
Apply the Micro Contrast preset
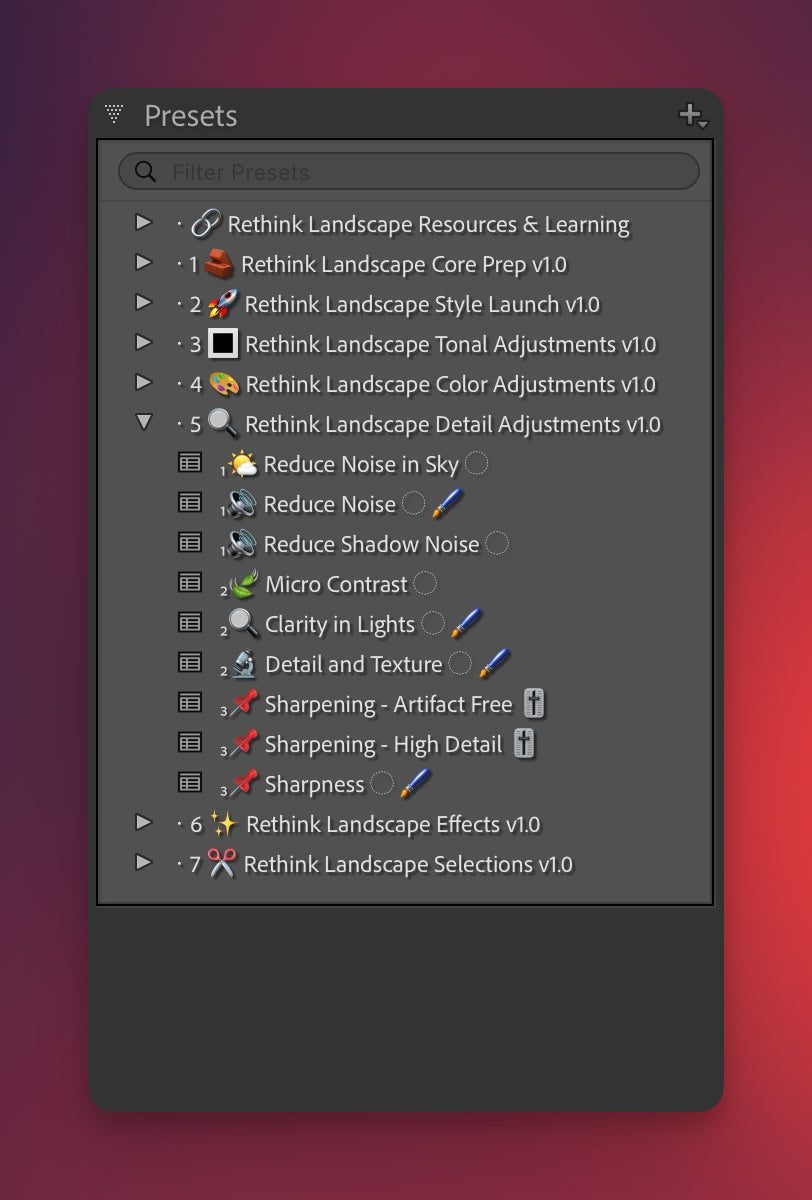337,585
